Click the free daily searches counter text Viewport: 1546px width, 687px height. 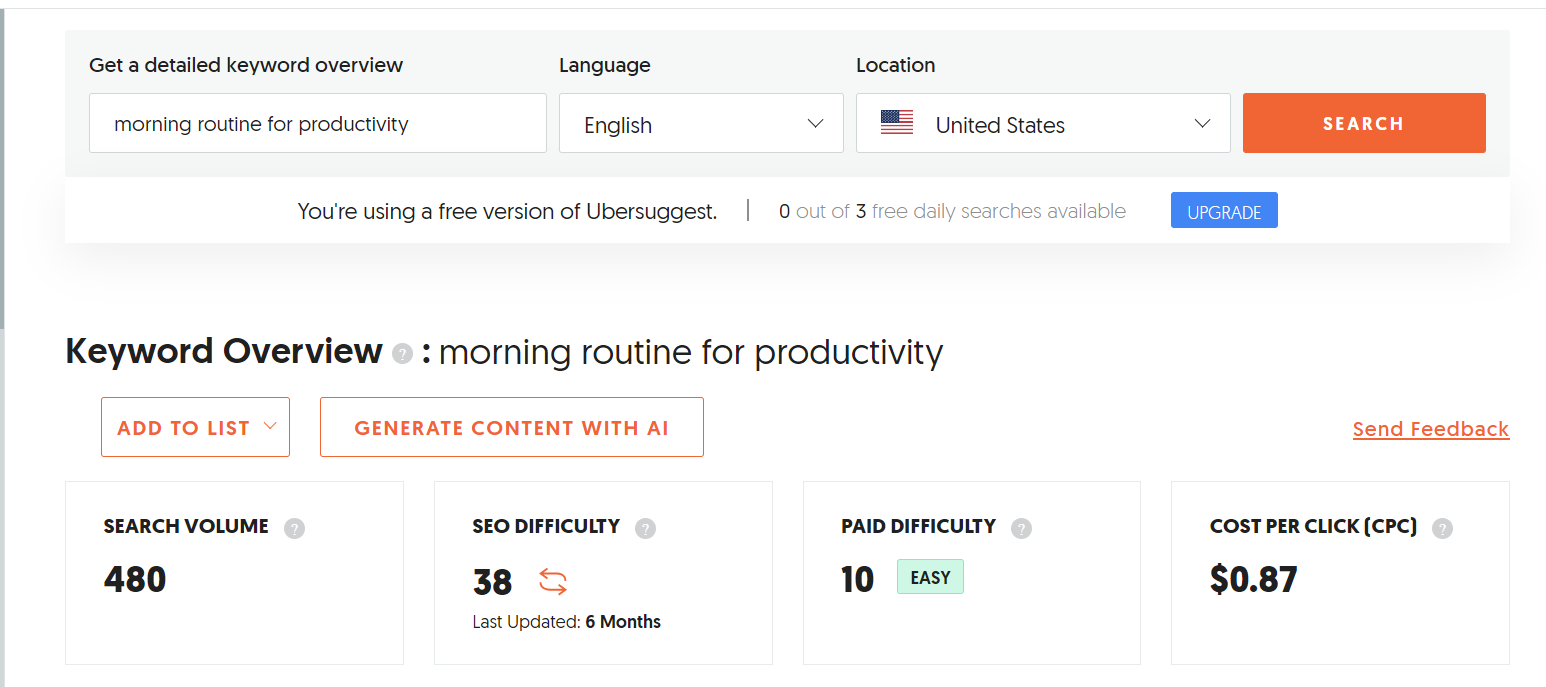click(952, 212)
